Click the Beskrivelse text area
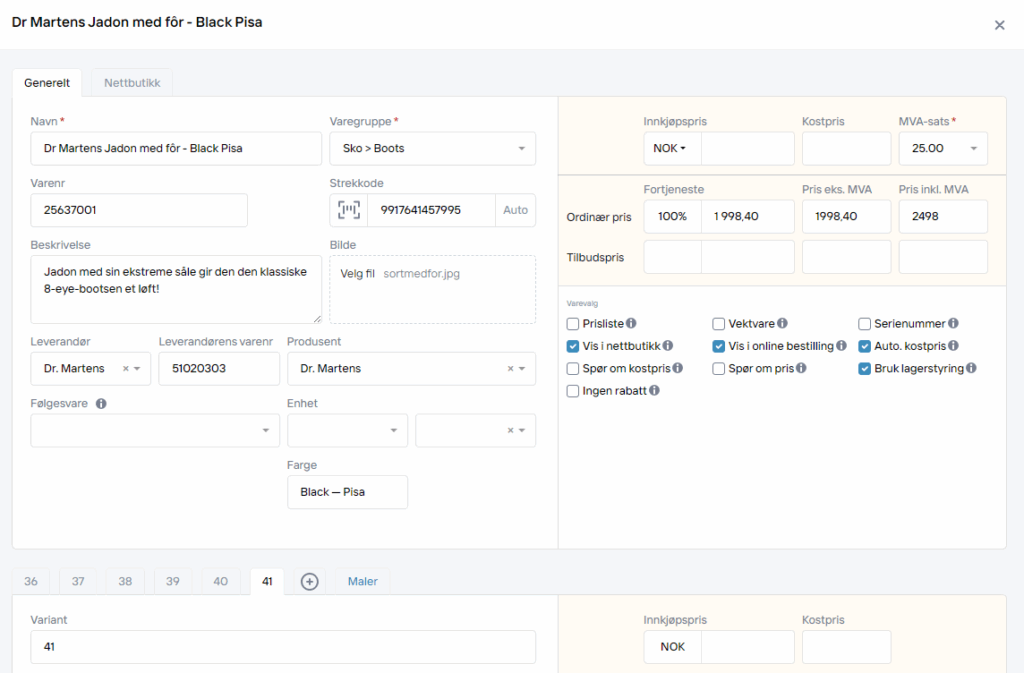This screenshot has width=1024, height=673. coord(176,289)
